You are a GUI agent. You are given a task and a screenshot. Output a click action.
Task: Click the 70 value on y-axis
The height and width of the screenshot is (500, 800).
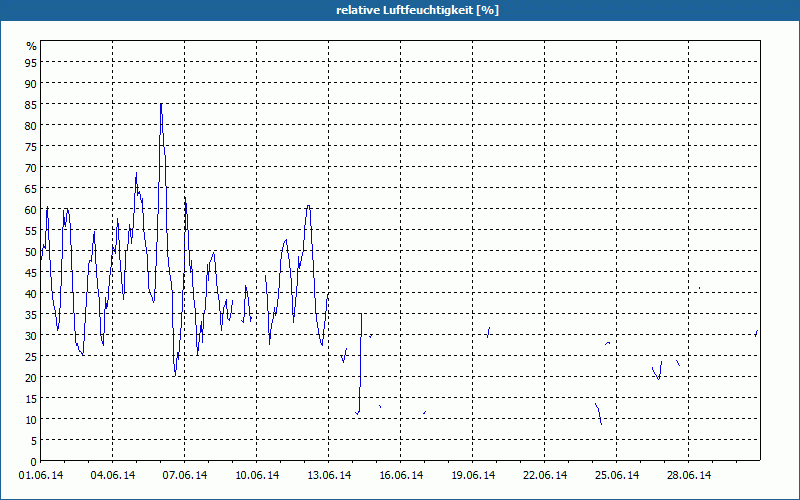(x=30, y=168)
